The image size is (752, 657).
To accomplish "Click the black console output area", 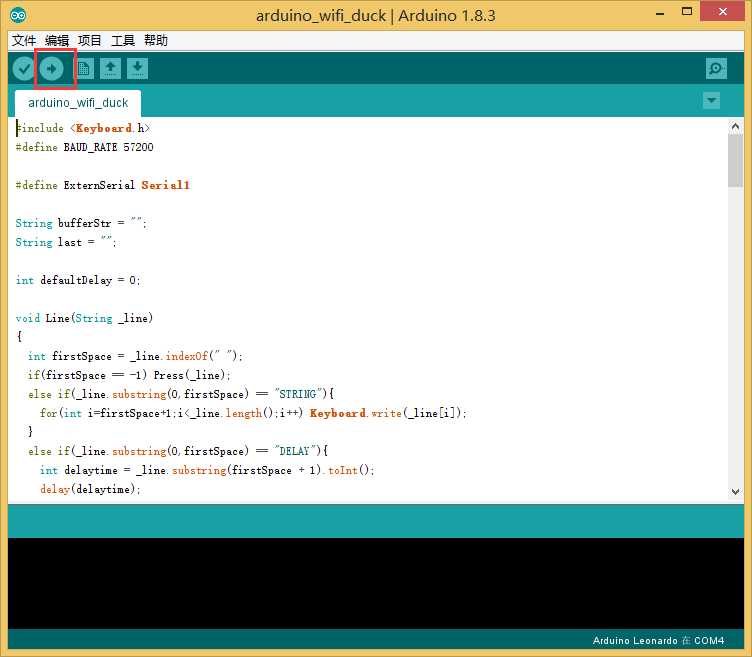I will pos(376,583).
